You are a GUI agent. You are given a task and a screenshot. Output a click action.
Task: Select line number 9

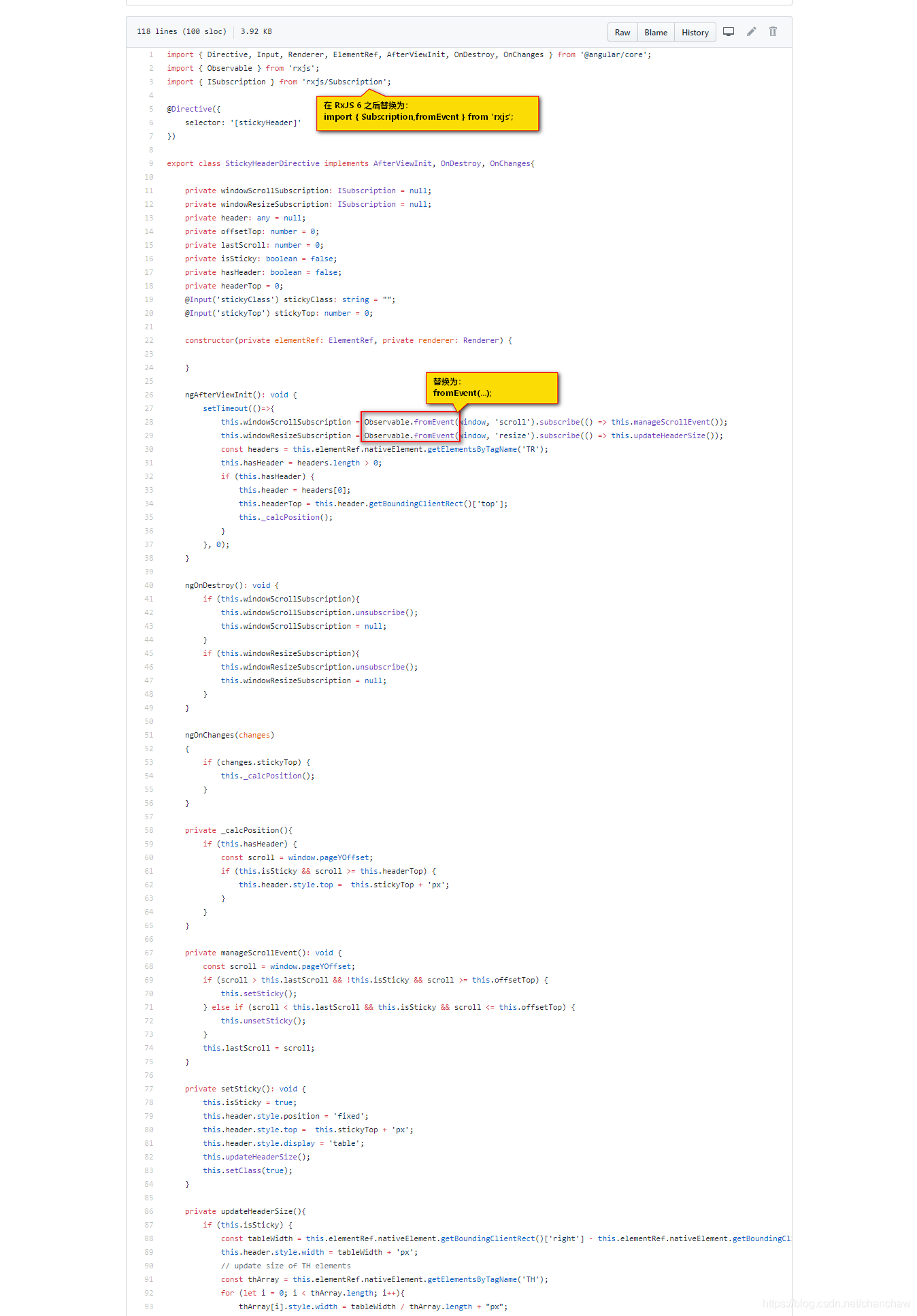click(x=151, y=163)
